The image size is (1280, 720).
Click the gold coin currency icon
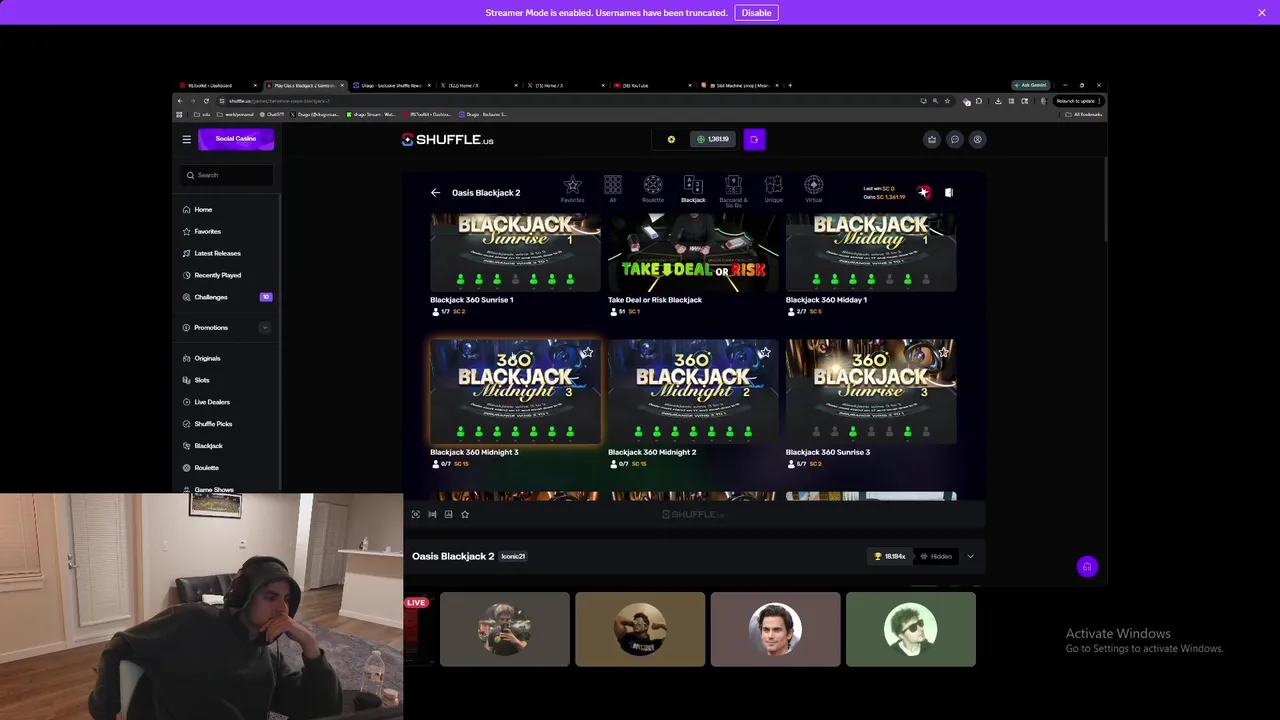(x=671, y=139)
